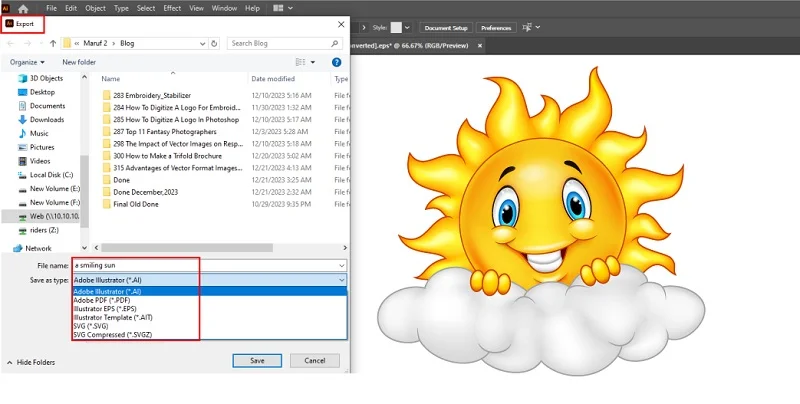Choose Adobe Illustrator (*.AI) format option

coord(210,292)
